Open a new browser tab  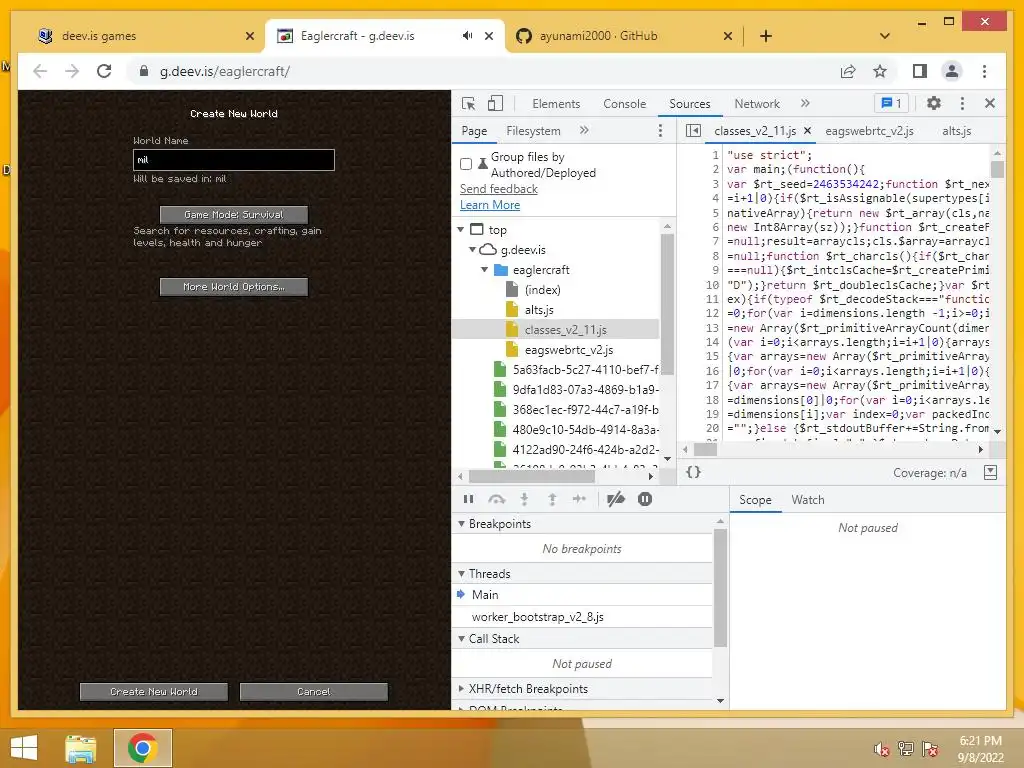[766, 36]
